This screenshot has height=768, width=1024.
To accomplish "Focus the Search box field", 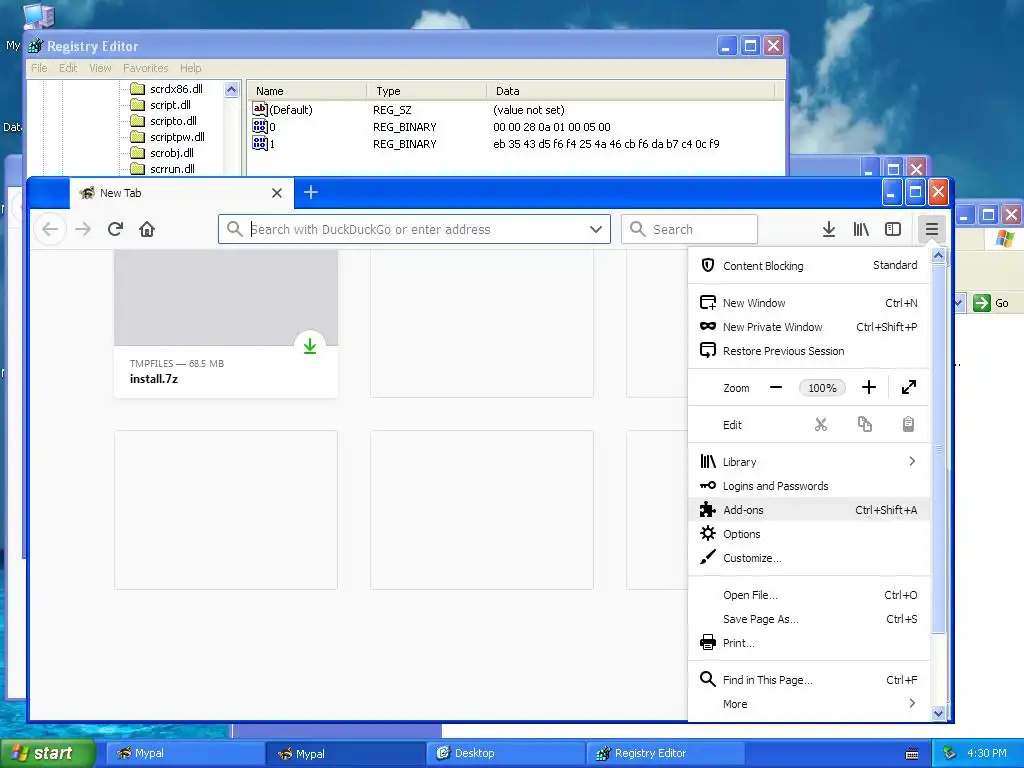I will 690,229.
